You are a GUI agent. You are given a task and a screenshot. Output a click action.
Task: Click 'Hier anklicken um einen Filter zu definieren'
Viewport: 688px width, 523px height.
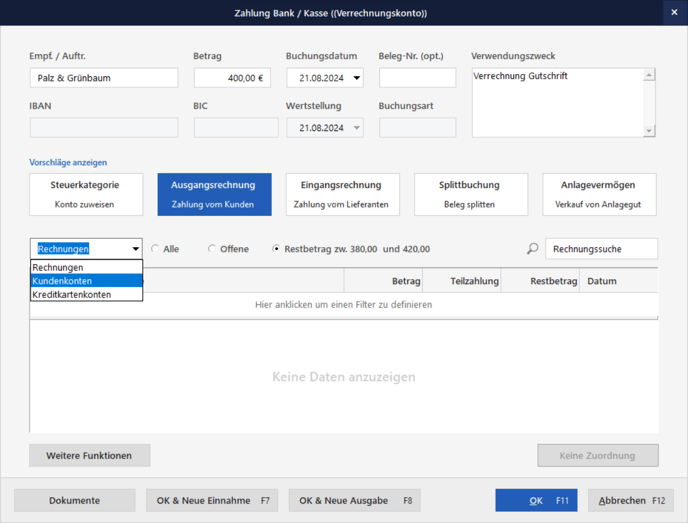coord(344,304)
